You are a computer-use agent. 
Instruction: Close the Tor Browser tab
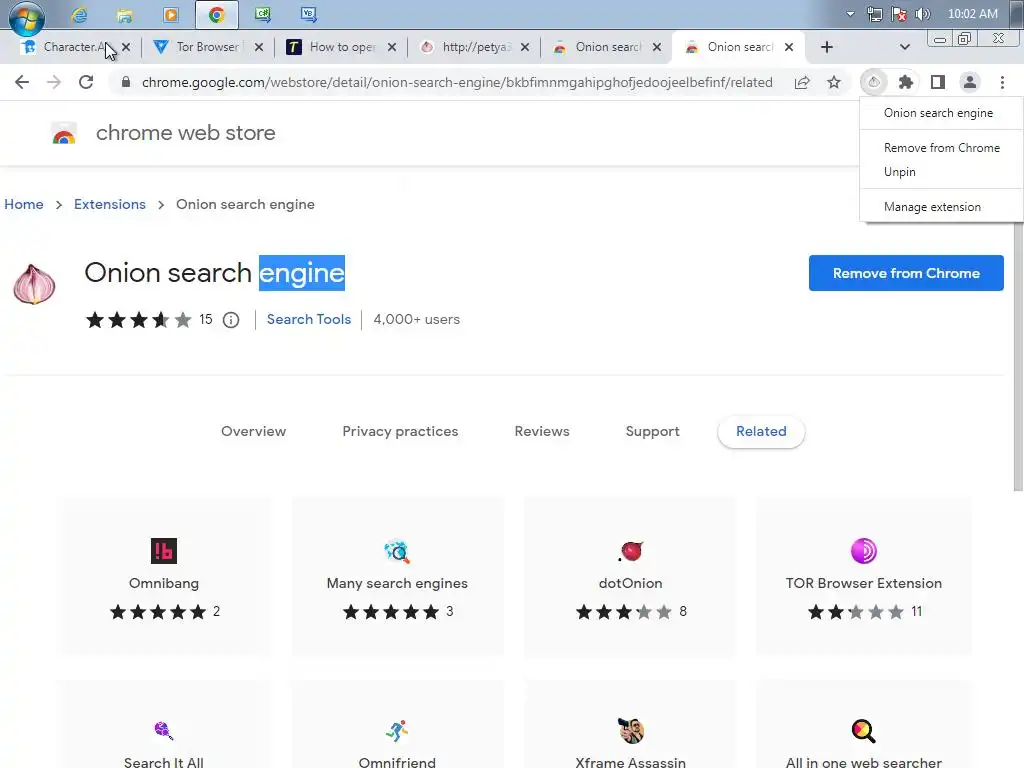[259, 47]
